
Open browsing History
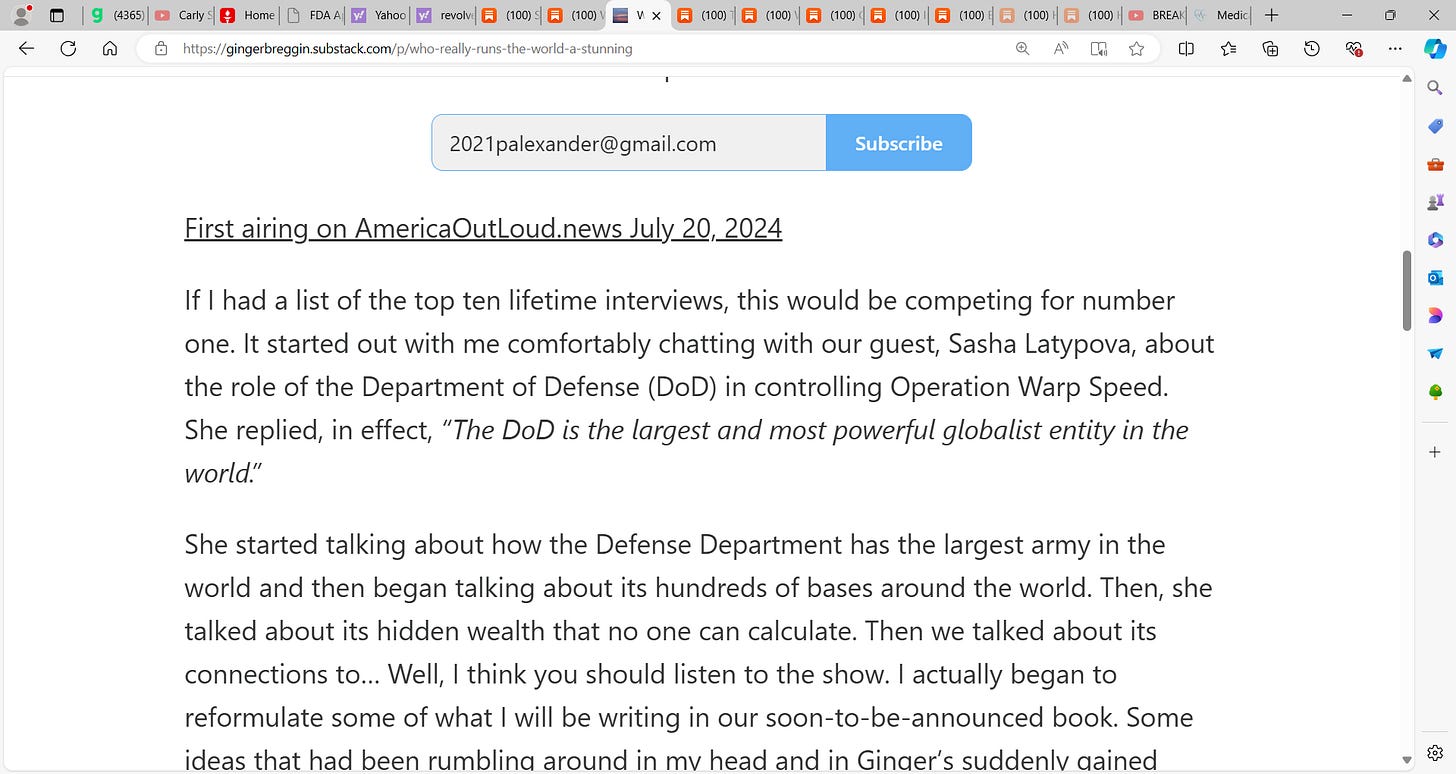coord(1312,48)
